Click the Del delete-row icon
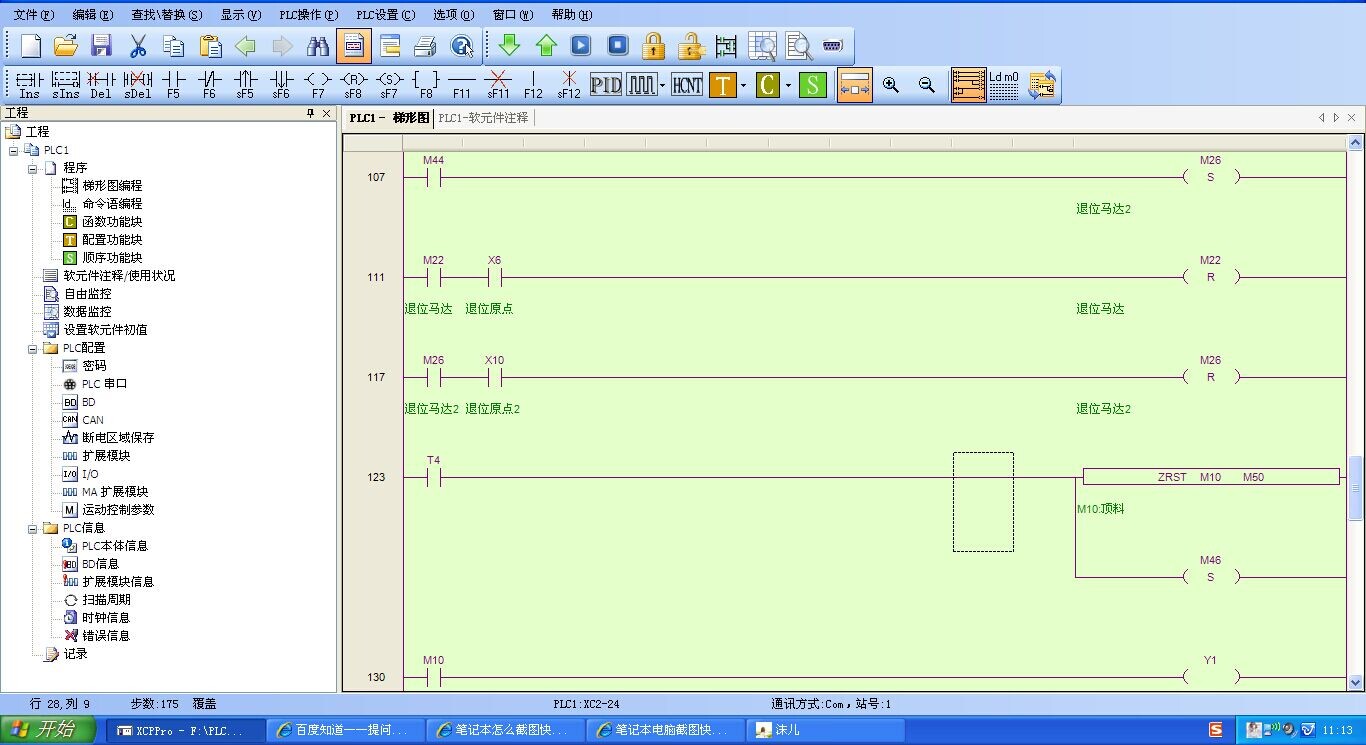The width and height of the screenshot is (1366, 745). [101, 85]
